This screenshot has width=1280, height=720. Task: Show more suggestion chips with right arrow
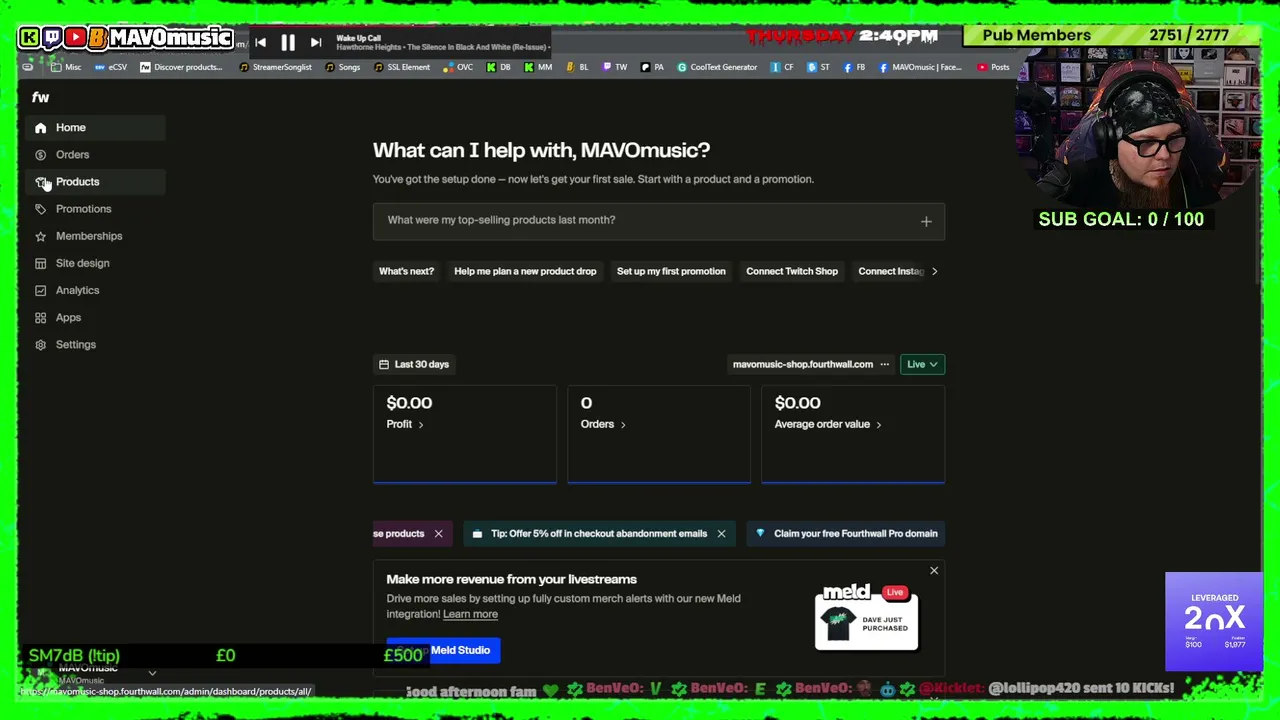(x=934, y=271)
